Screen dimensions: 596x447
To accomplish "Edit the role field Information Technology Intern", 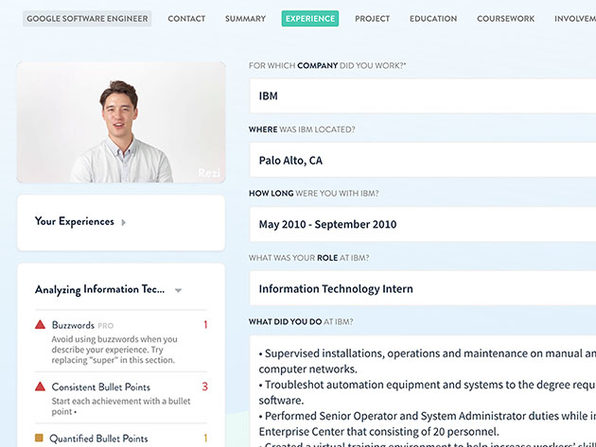I will 423,288.
